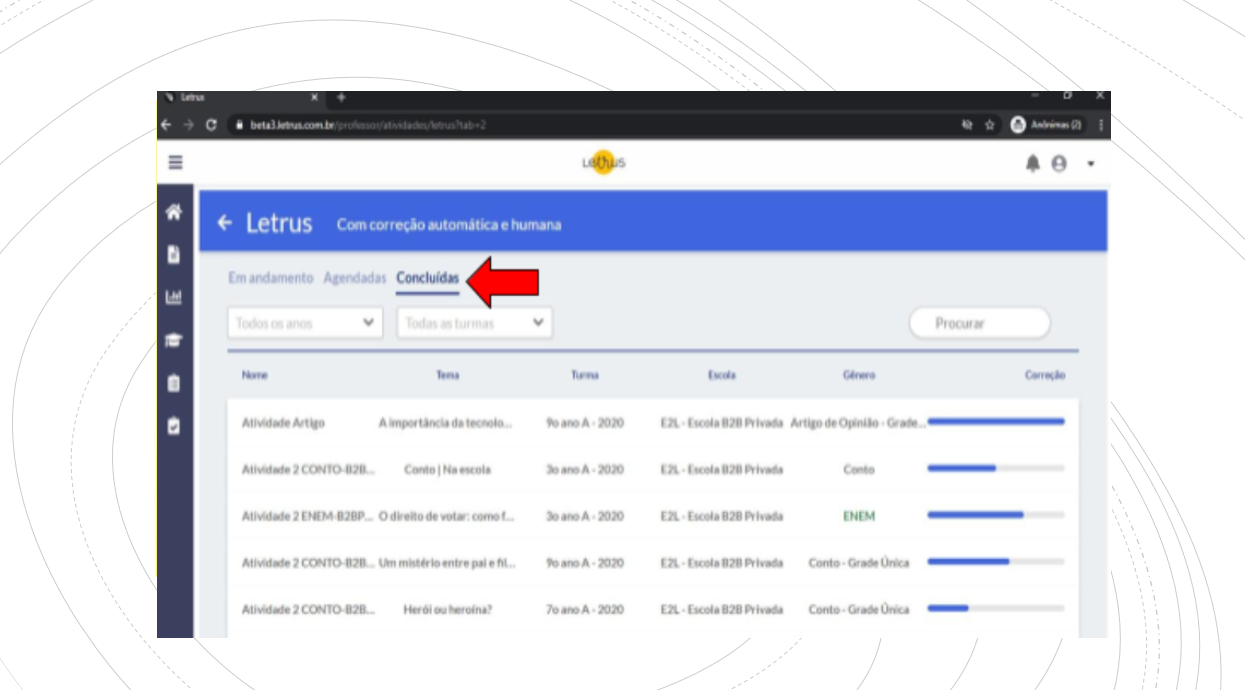Viewport: 1245px width, 690px height.
Task: Go forward in the browser
Action: (x=187, y=125)
